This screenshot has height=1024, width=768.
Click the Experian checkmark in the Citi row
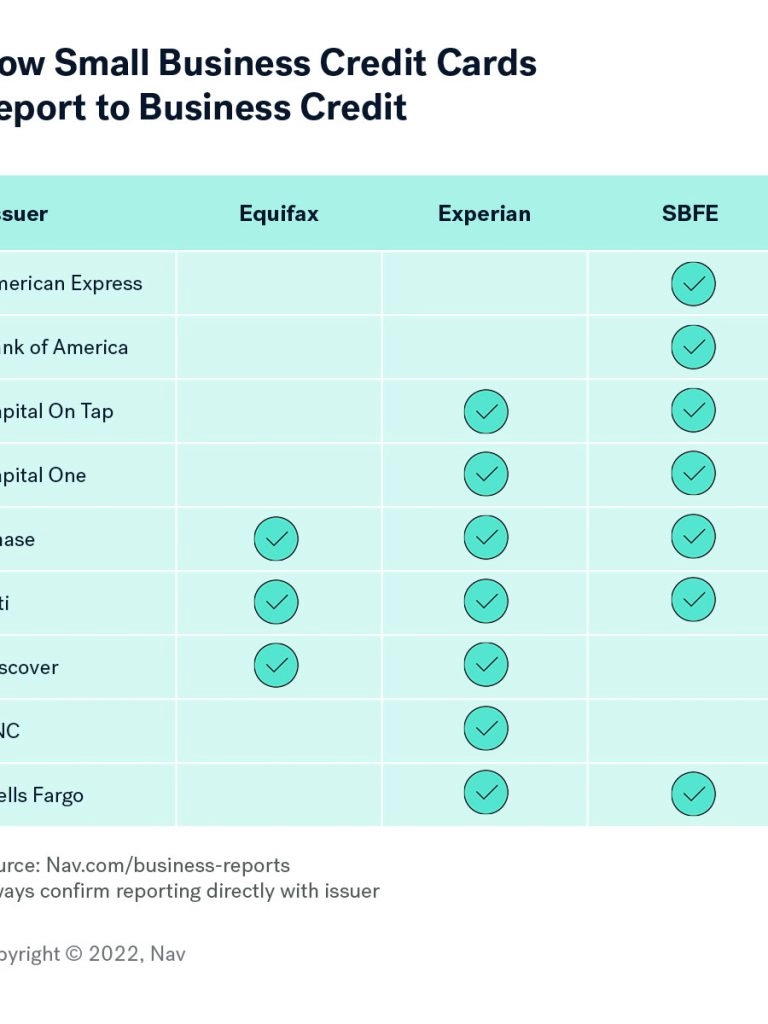(486, 602)
